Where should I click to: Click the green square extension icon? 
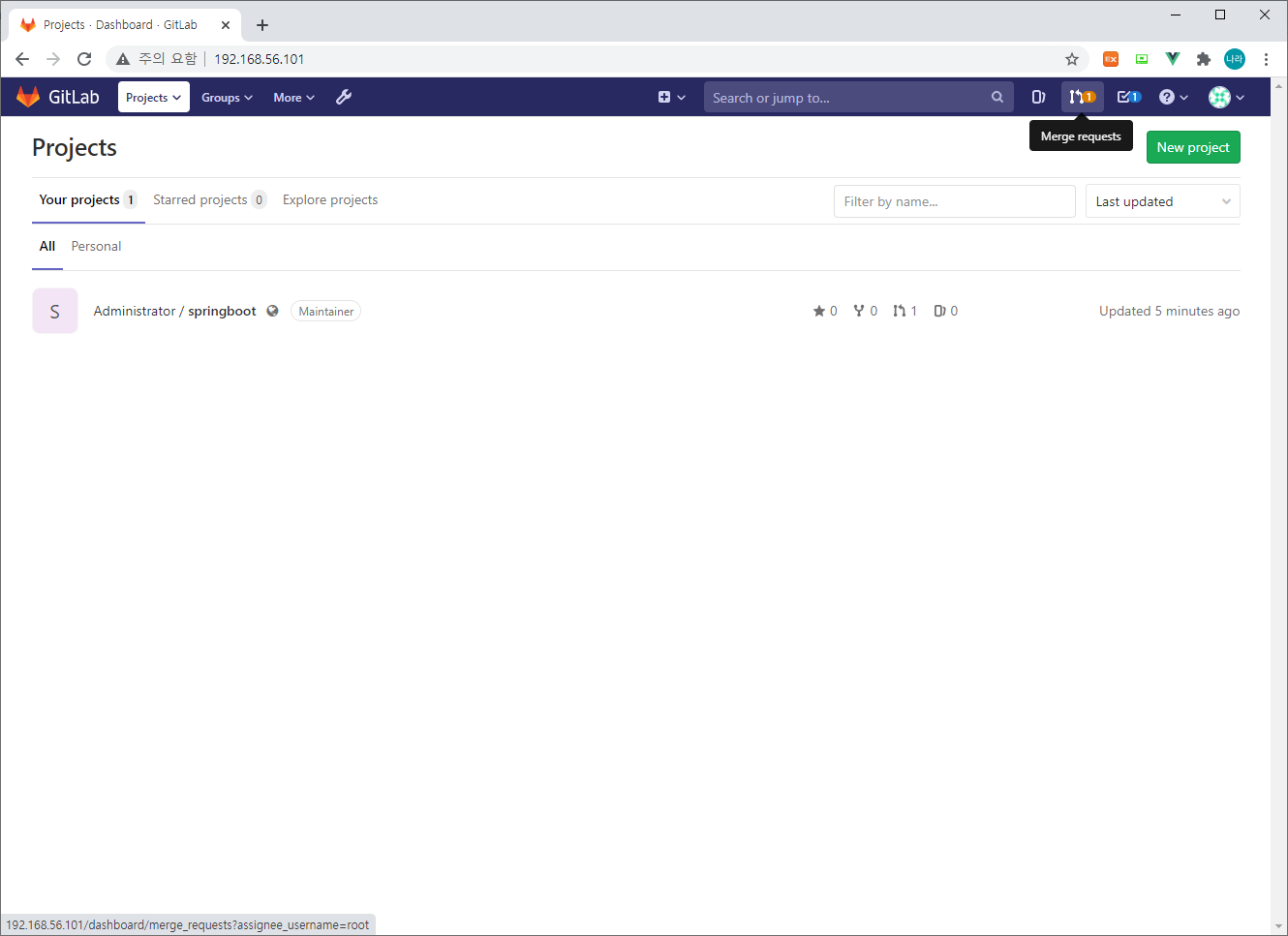1142,59
